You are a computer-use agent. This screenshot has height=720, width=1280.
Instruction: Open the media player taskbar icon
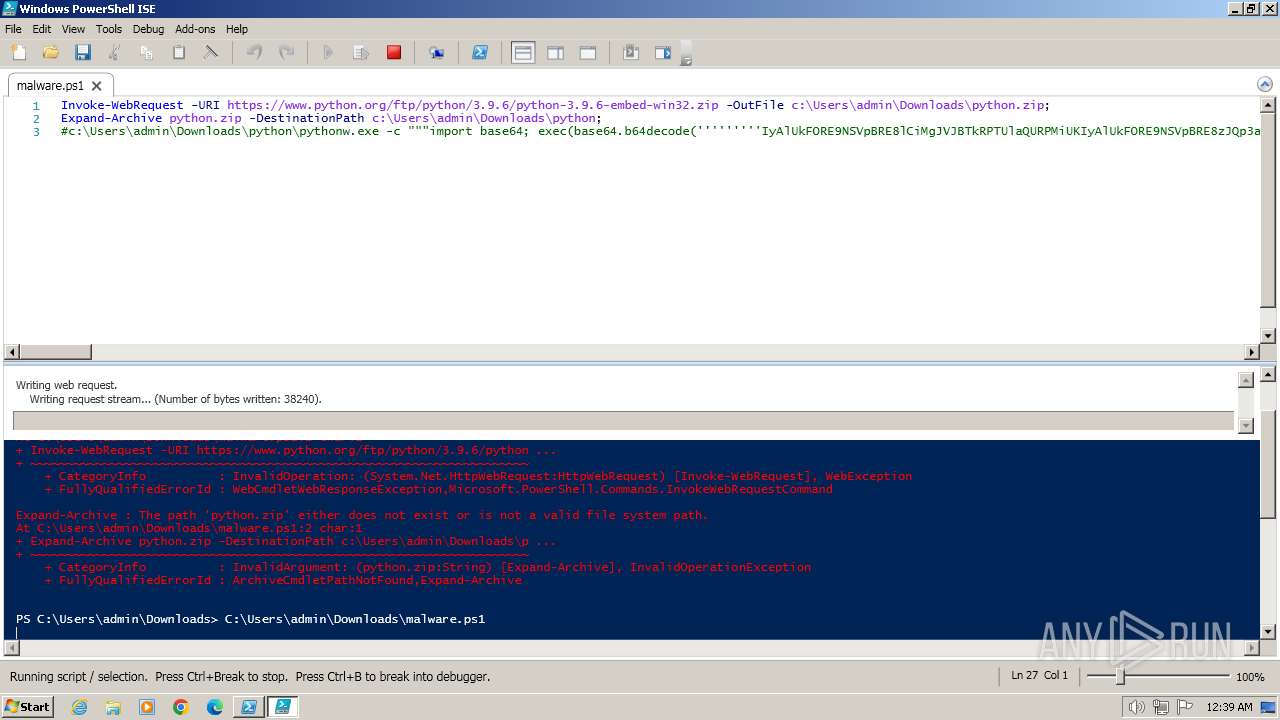(x=147, y=707)
